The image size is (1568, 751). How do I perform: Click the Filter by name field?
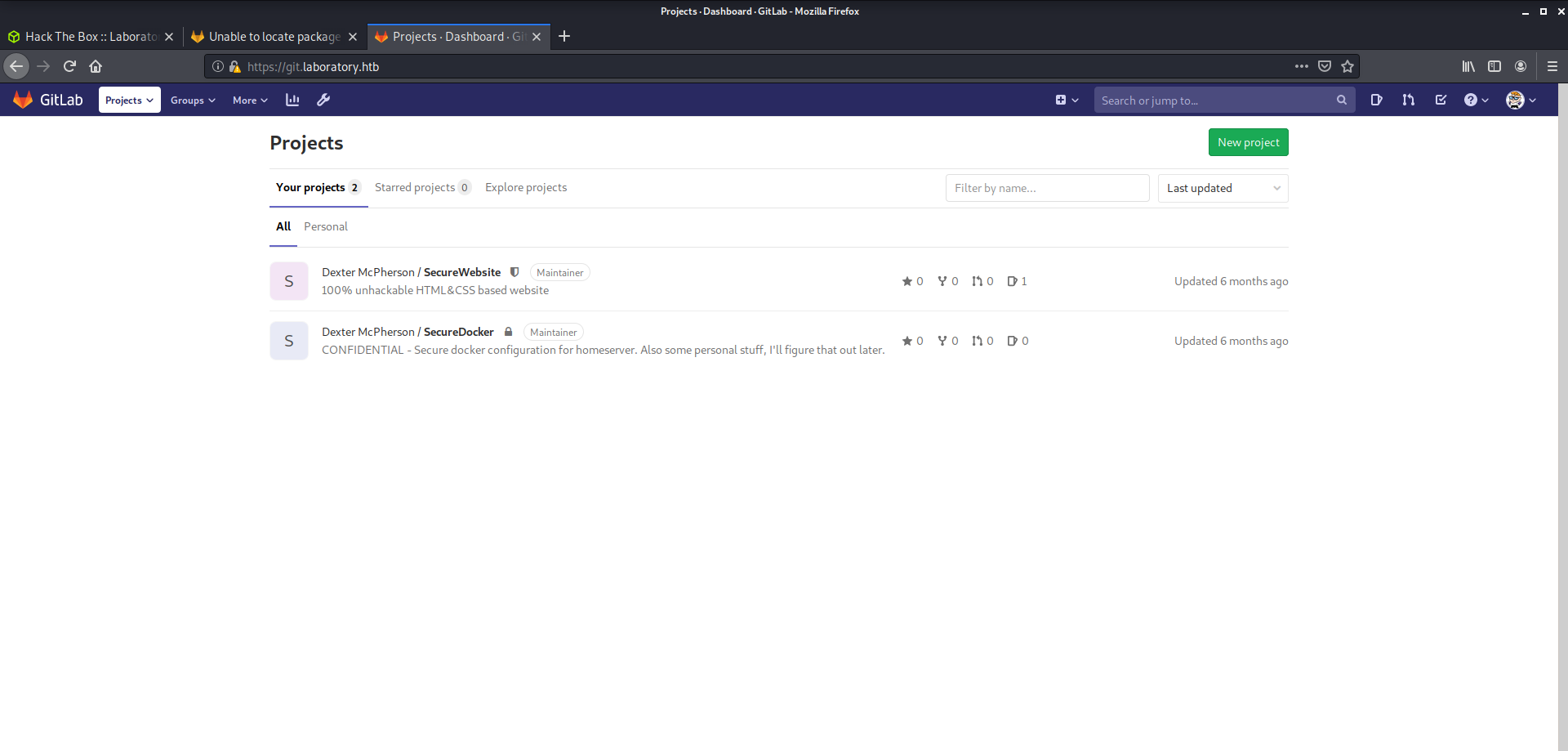[x=1047, y=188]
